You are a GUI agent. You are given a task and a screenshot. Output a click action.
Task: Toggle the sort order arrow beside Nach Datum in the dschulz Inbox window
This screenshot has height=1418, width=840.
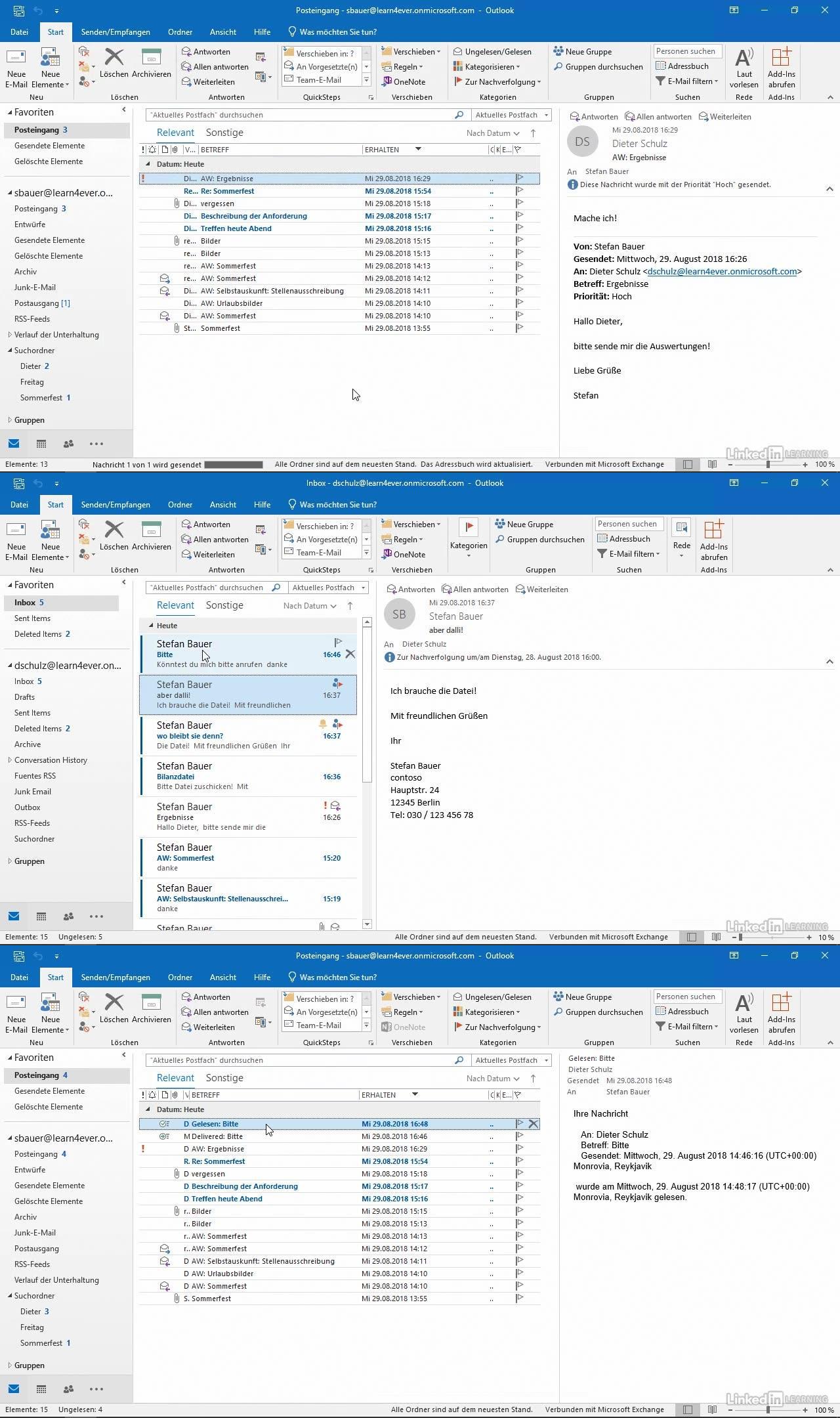click(x=350, y=606)
